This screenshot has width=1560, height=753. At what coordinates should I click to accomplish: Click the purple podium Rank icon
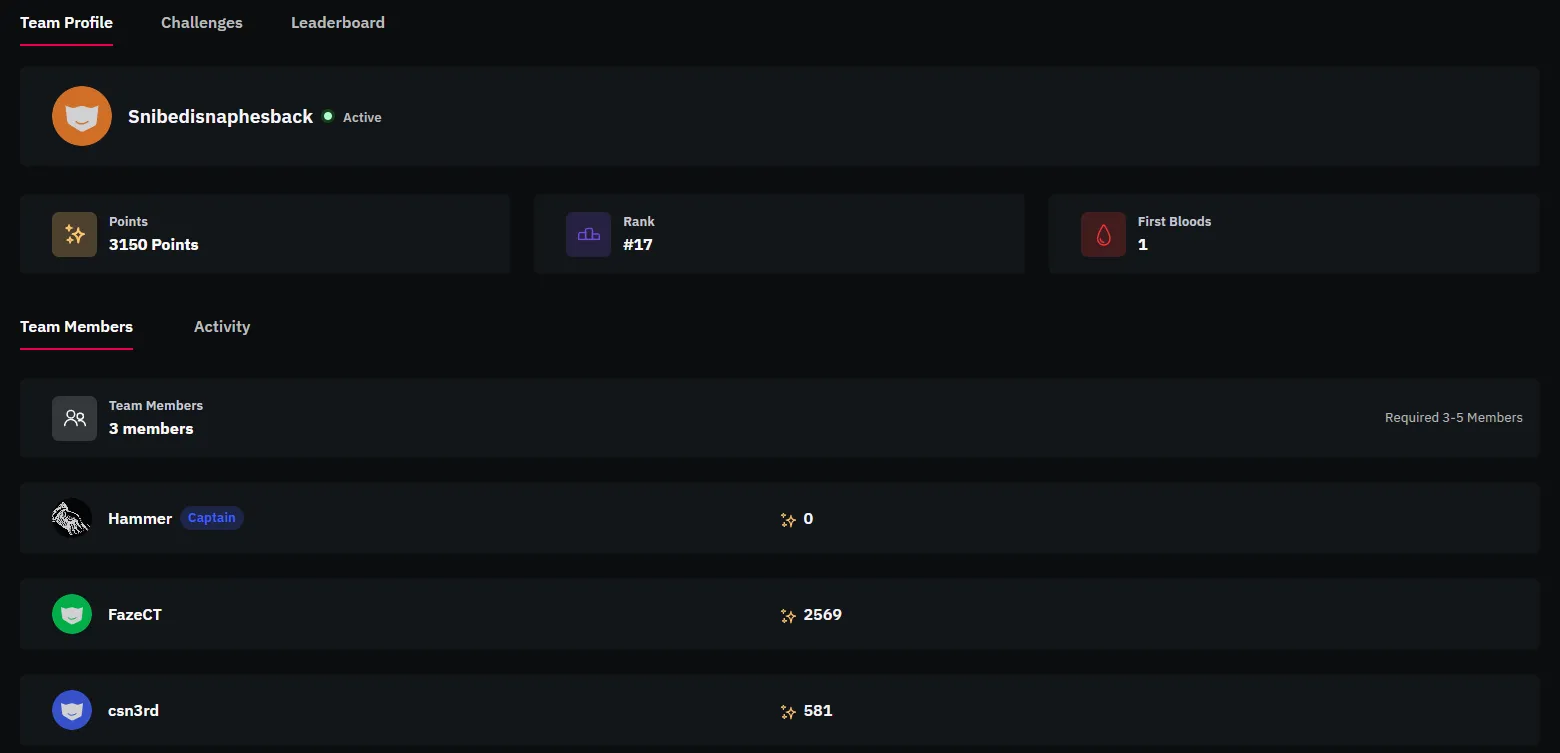(589, 234)
